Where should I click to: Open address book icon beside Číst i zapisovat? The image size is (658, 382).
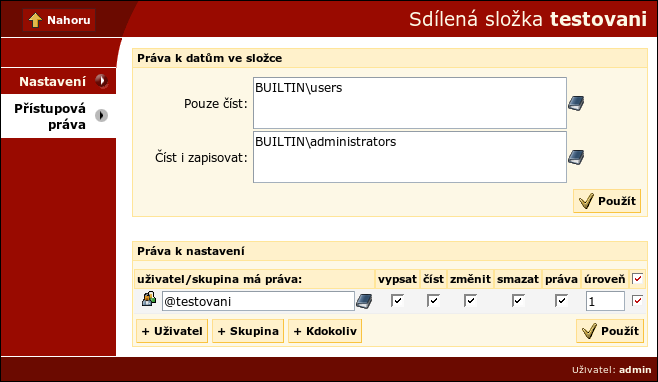(x=576, y=157)
